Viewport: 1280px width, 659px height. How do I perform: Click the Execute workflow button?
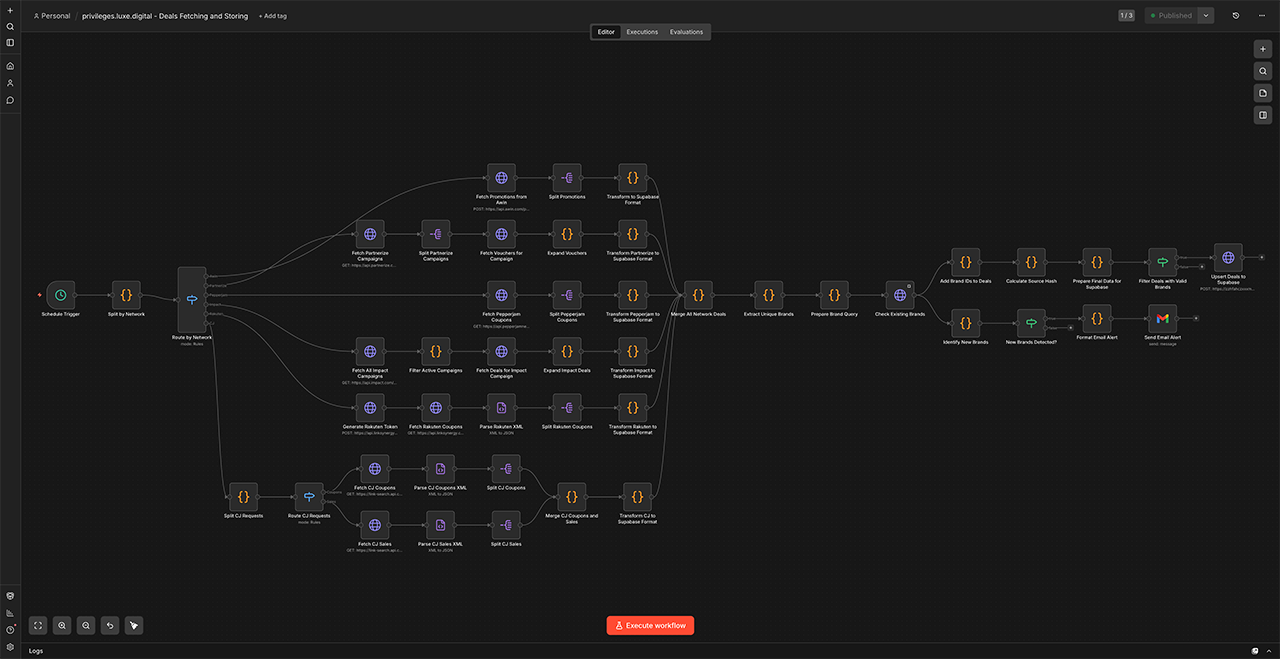pyautogui.click(x=650, y=625)
